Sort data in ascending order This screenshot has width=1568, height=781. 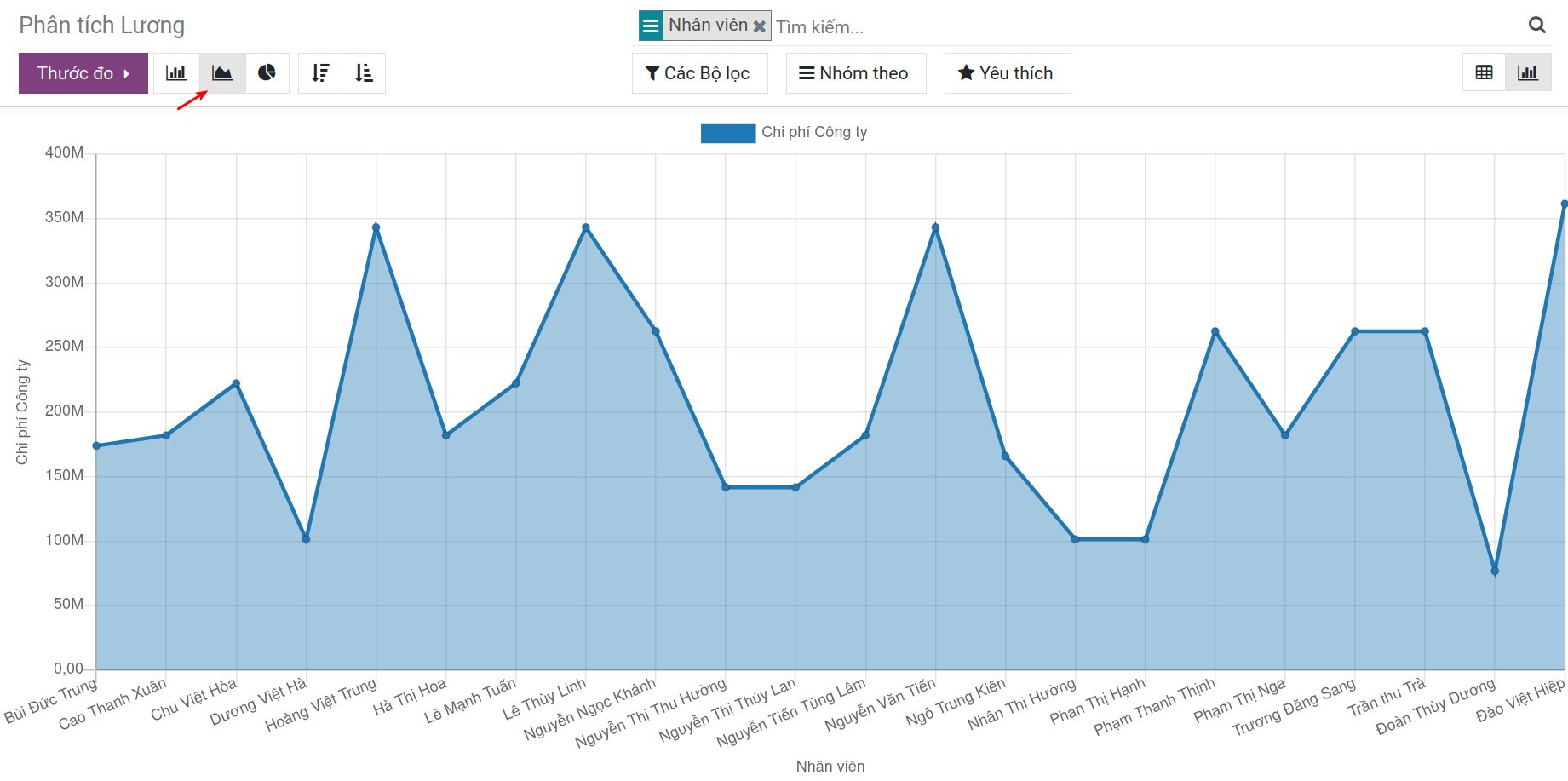(x=364, y=73)
